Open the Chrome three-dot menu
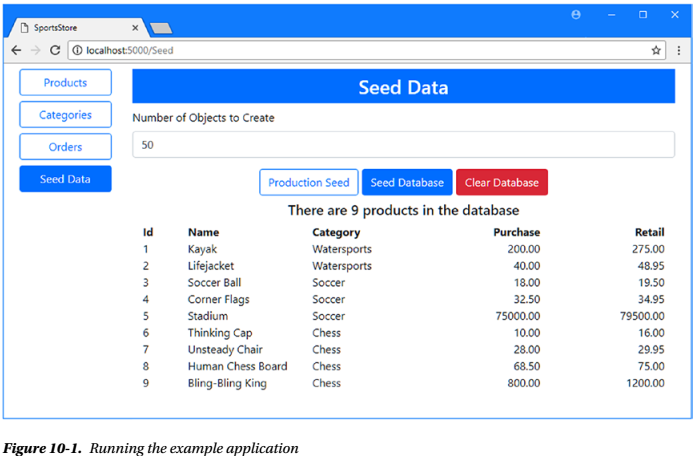Viewport: 697px width, 456px height. 680,50
